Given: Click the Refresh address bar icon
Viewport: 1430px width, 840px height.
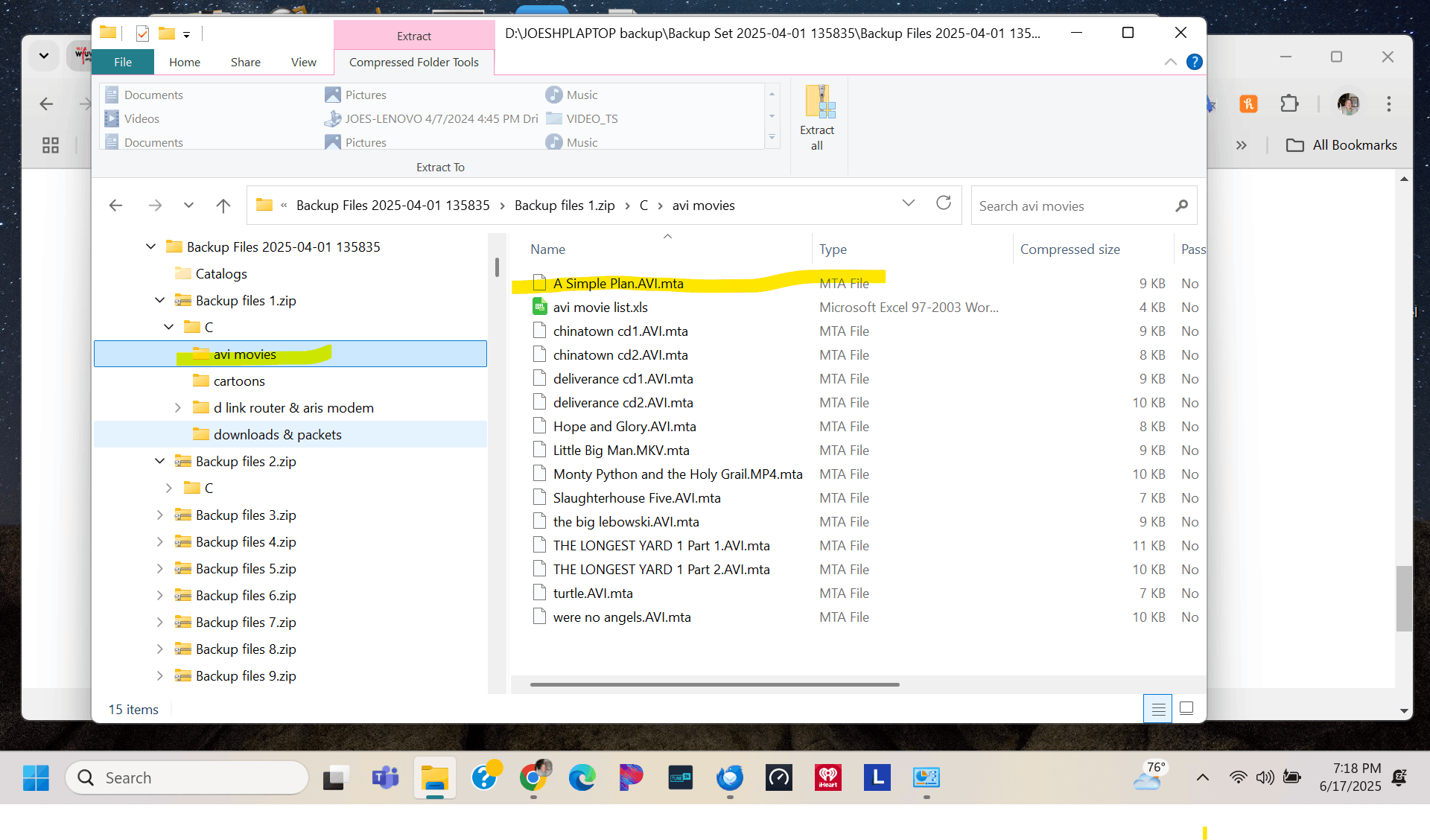Looking at the screenshot, I should coord(944,204).
